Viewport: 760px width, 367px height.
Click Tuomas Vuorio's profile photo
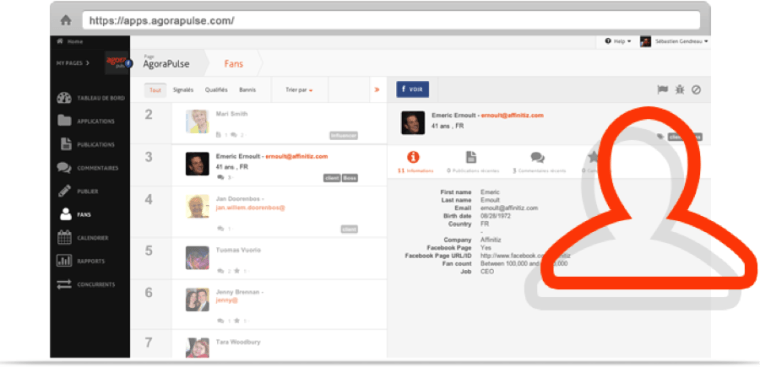197,257
